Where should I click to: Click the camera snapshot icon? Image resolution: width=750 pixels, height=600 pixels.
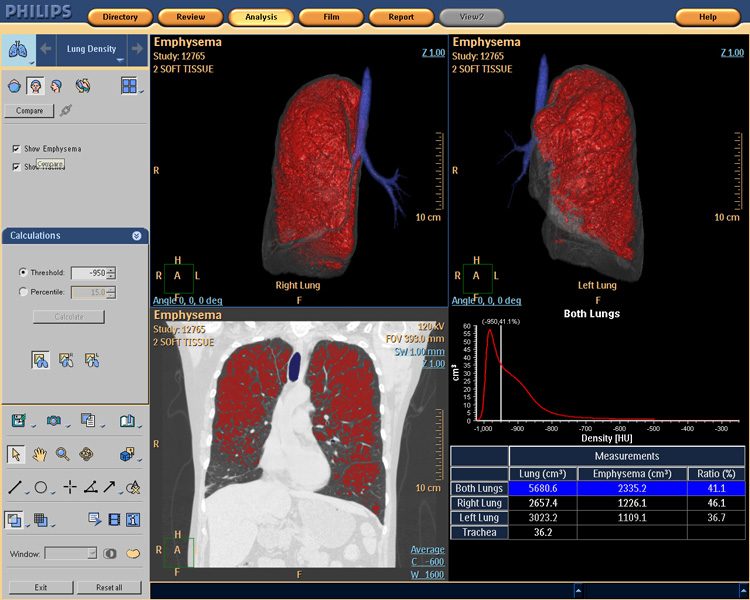pyautogui.click(x=54, y=421)
